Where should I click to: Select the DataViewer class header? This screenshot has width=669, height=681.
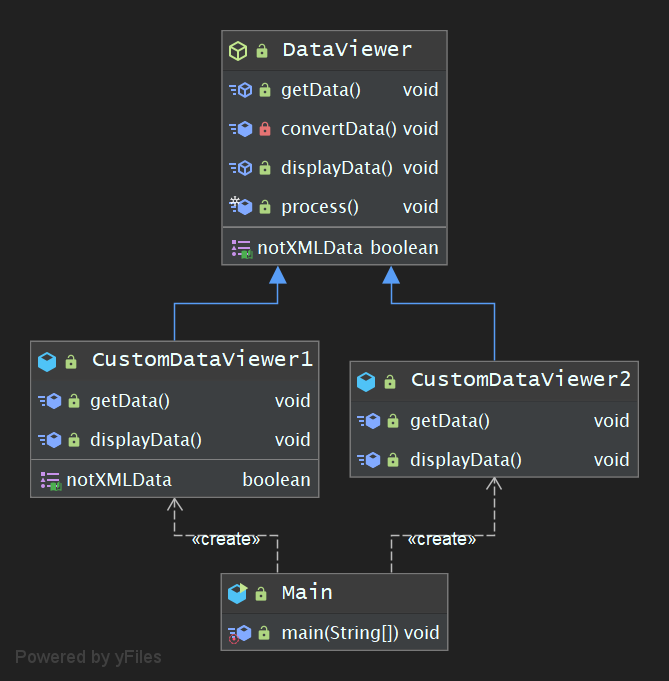coord(346,50)
